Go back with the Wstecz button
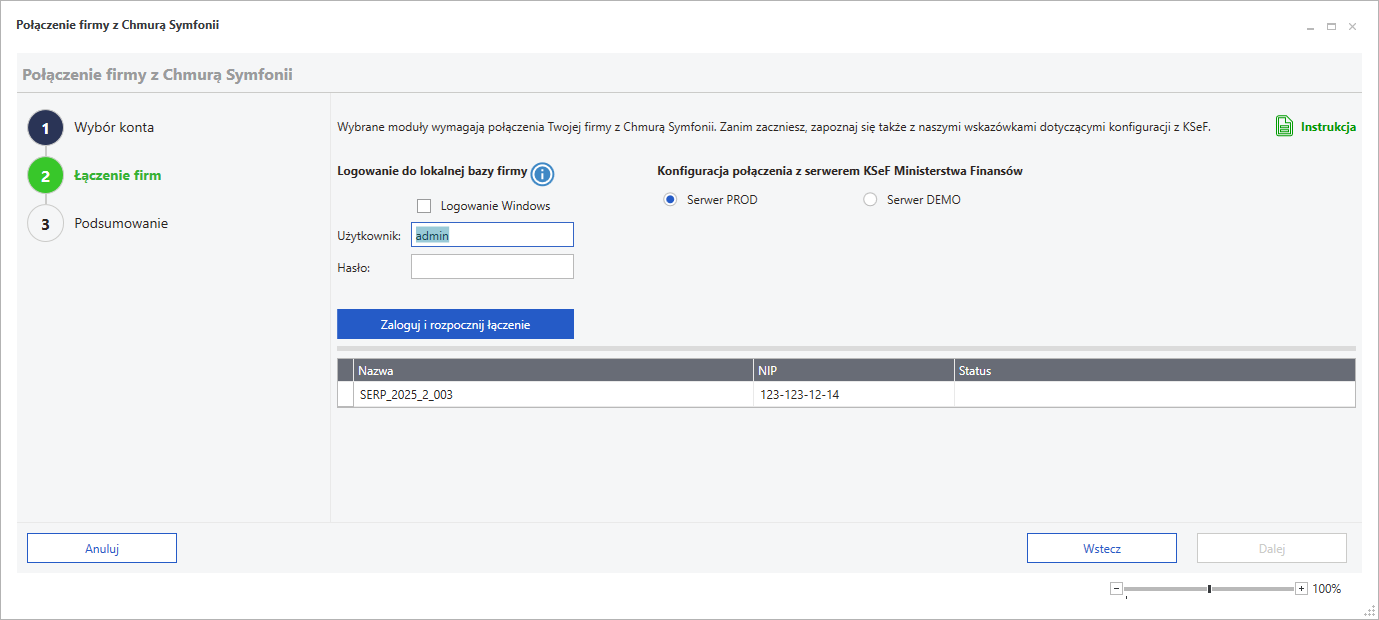Viewport: 1379px width, 620px height. [1102, 548]
